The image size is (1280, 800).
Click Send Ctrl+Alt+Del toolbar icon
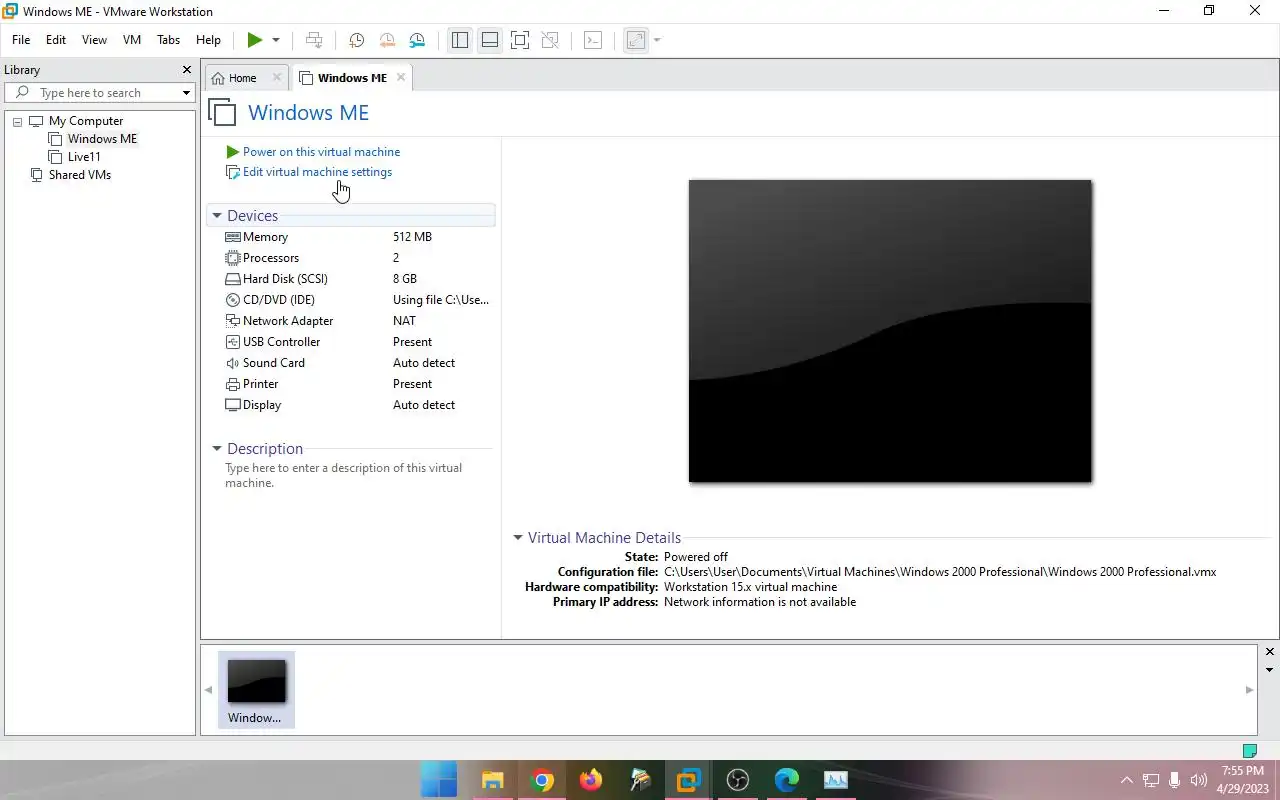[x=314, y=40]
